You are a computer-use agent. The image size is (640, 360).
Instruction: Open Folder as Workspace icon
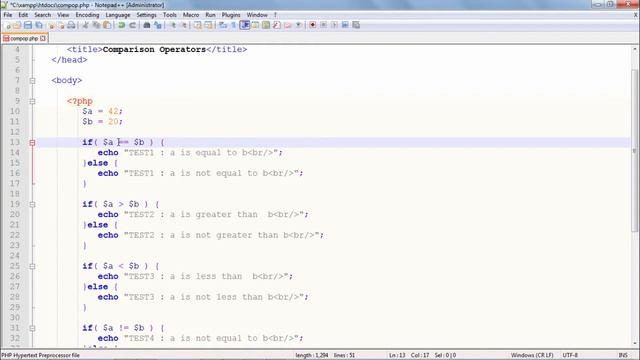click(288, 25)
